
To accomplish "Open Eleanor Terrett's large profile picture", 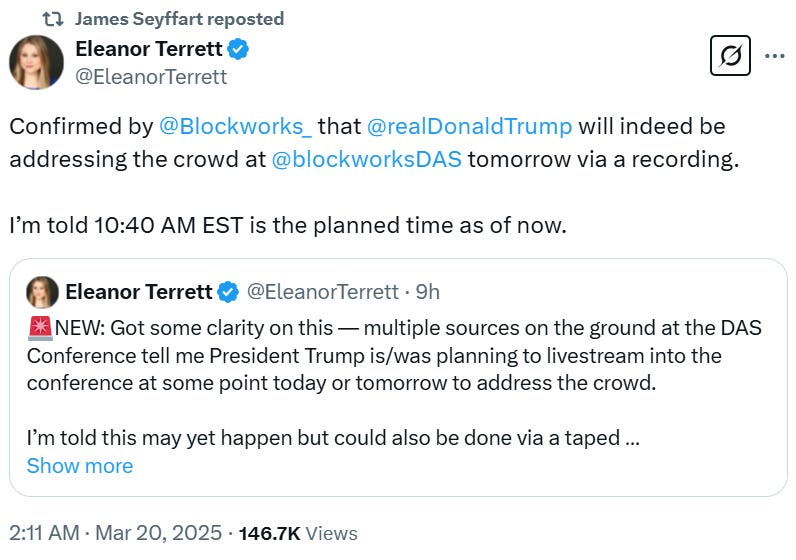I will [x=36, y=62].
